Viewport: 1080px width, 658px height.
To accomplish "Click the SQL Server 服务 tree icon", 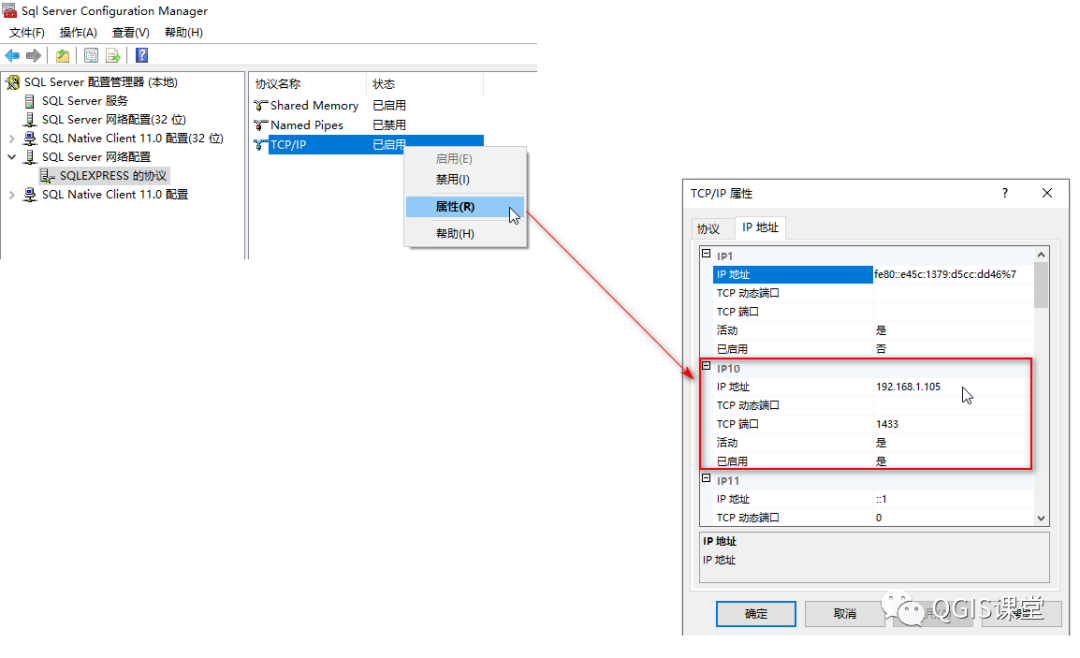I will [x=30, y=101].
